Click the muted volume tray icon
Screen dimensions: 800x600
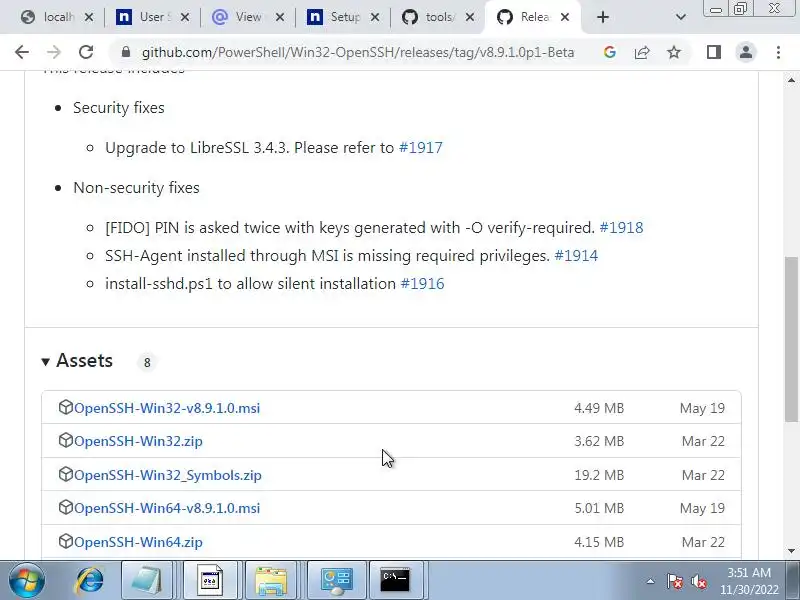pos(698,581)
